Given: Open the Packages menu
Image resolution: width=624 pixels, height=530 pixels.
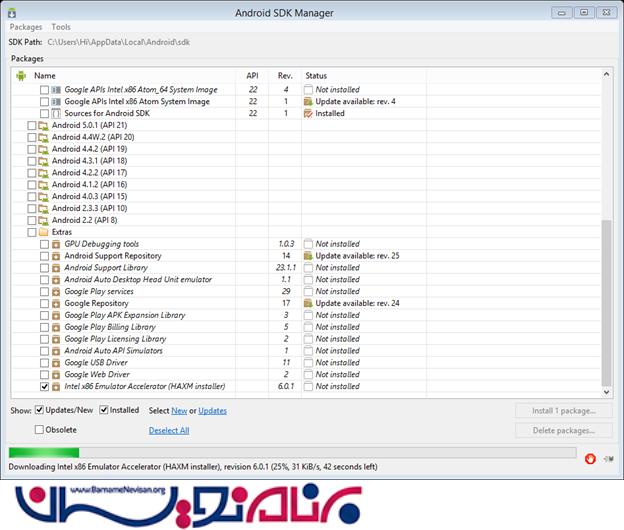Looking at the screenshot, I should pyautogui.click(x=26, y=27).
